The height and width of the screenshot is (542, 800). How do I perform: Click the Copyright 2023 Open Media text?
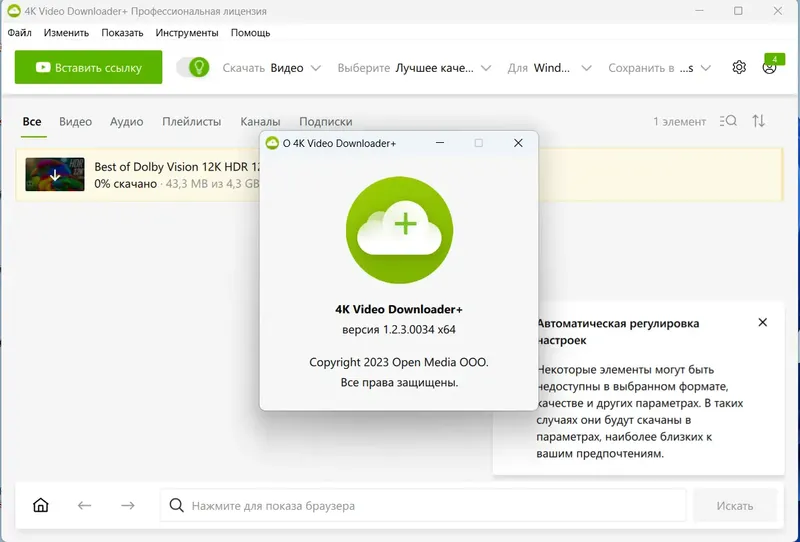(x=399, y=362)
